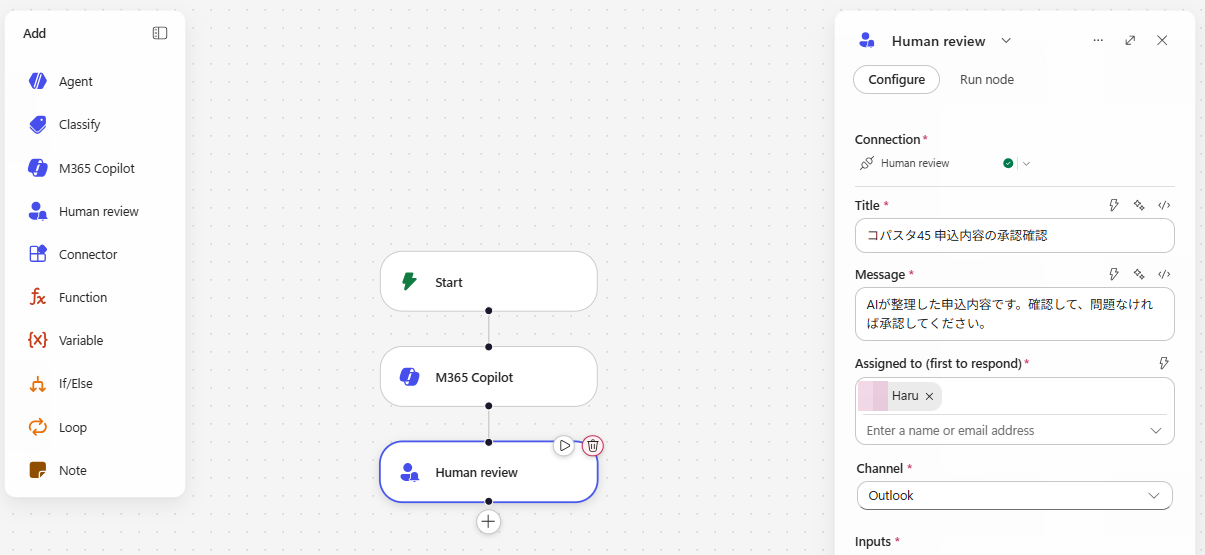The image size is (1205, 555).
Task: Collapse the Add panel sidebar icon
Action: point(160,33)
